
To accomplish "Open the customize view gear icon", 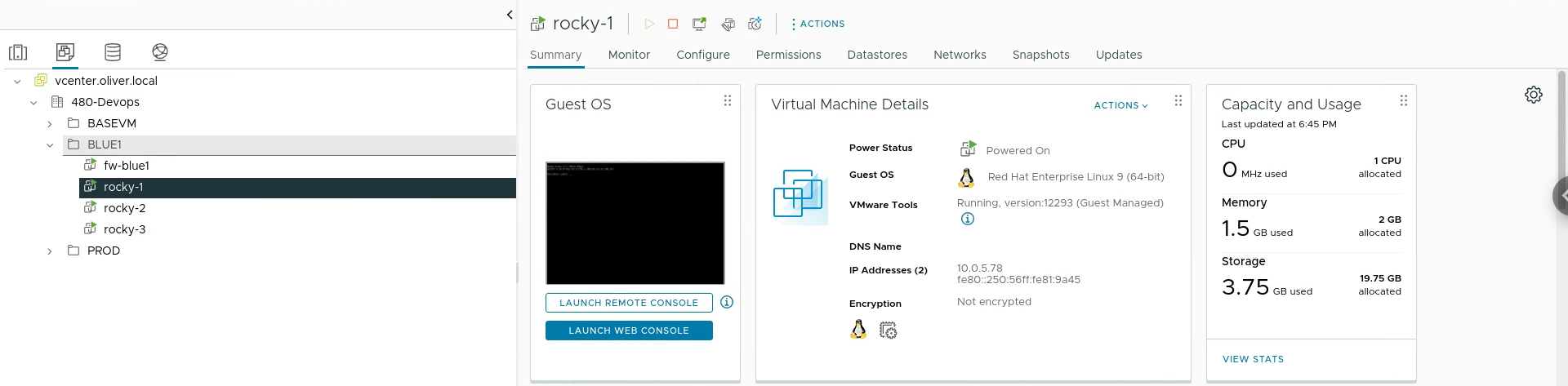I will [1534, 95].
